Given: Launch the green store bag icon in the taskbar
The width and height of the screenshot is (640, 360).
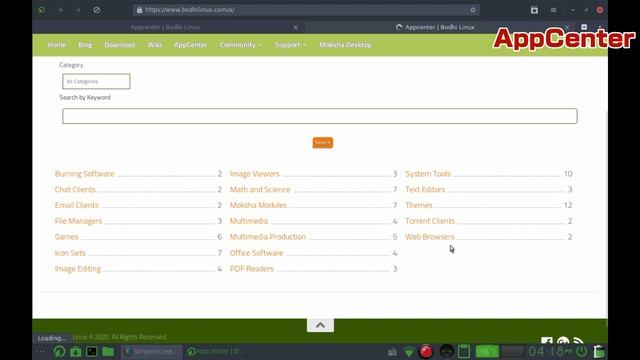Looking at the screenshot, I should tap(76, 351).
